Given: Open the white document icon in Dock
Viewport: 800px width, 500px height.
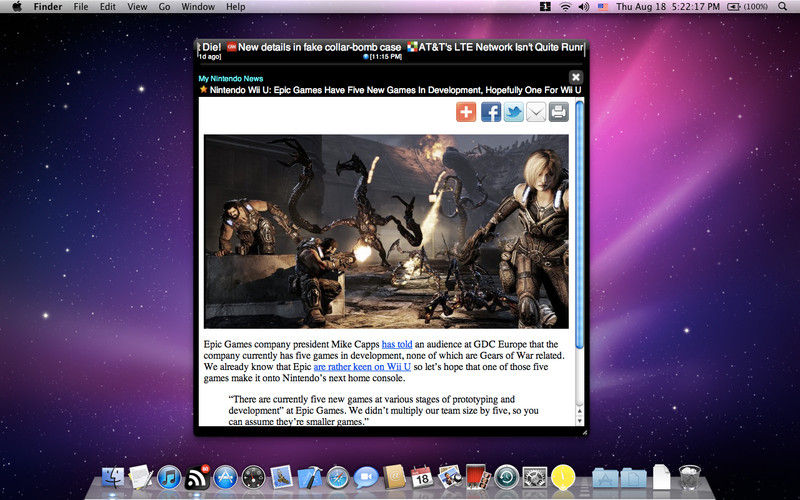Looking at the screenshot, I should (661, 478).
